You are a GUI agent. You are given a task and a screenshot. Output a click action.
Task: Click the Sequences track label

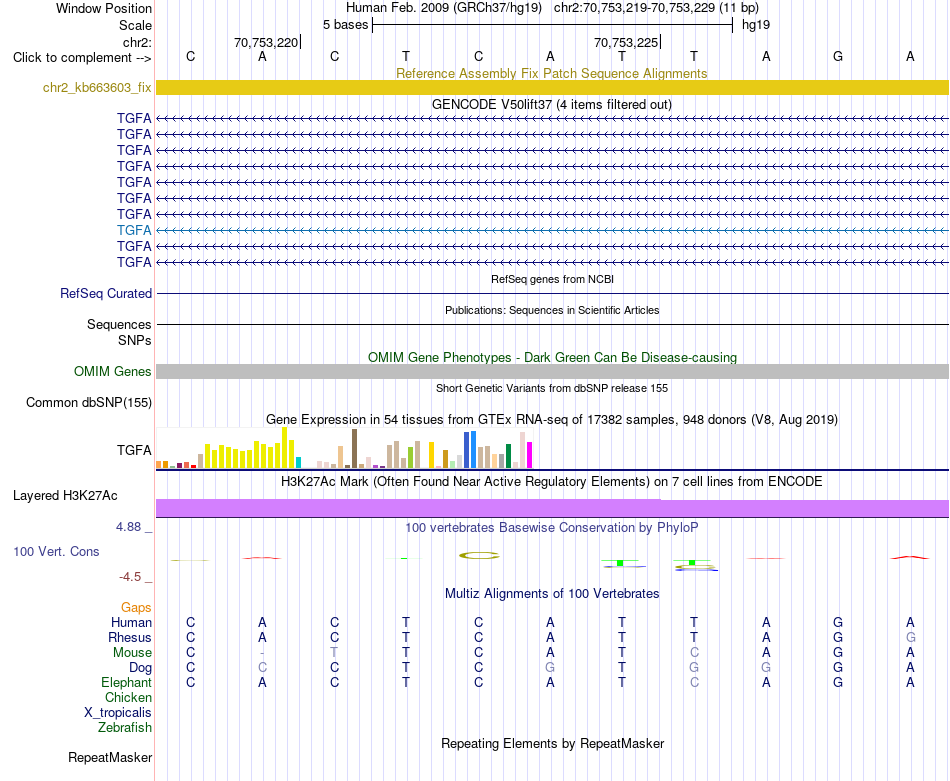click(x=119, y=324)
